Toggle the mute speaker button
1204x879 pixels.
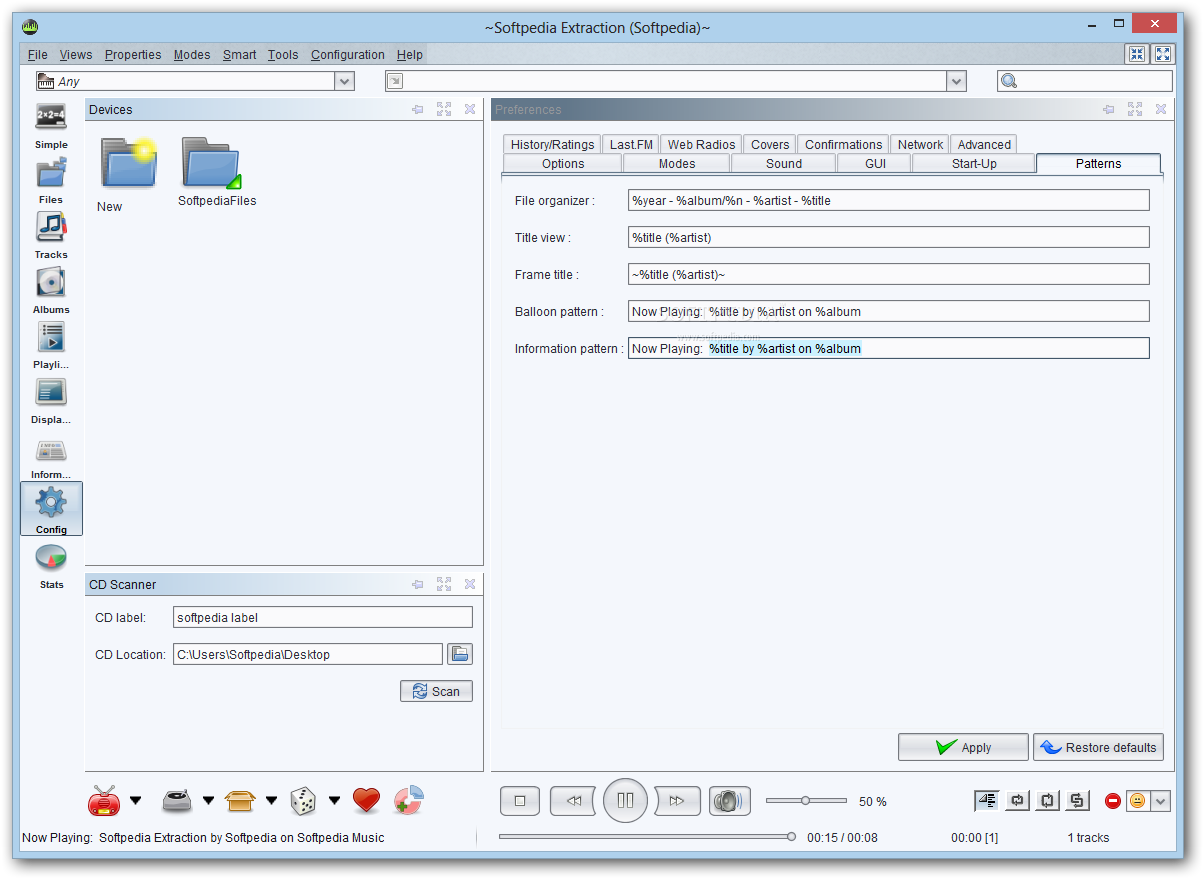coord(730,801)
